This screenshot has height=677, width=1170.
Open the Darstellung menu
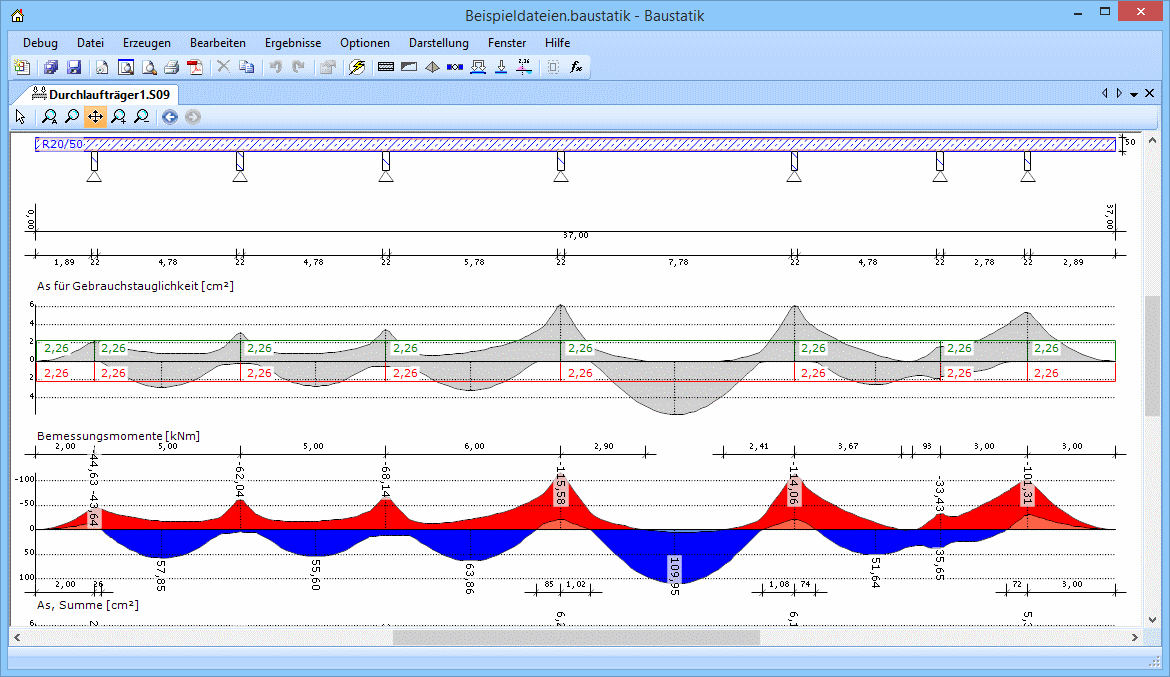(x=438, y=43)
